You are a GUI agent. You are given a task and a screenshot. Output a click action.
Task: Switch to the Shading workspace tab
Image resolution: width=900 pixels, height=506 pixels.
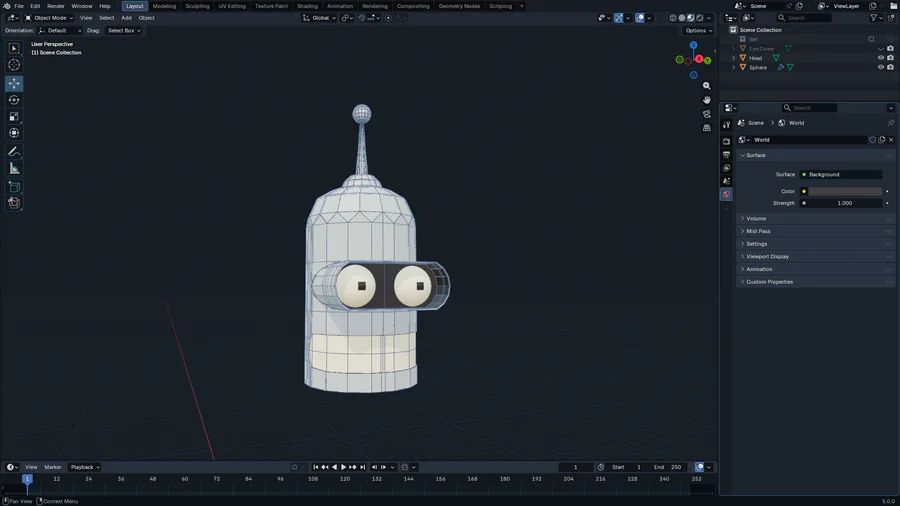click(307, 6)
